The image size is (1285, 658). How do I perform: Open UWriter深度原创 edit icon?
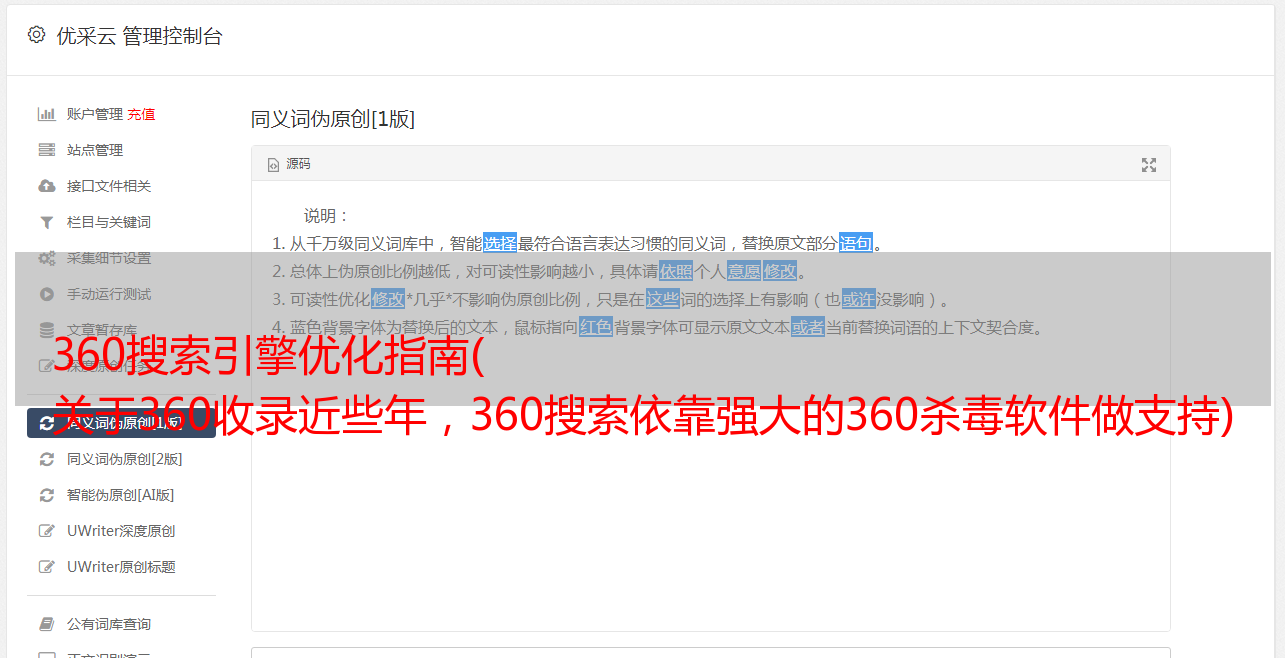(46, 531)
